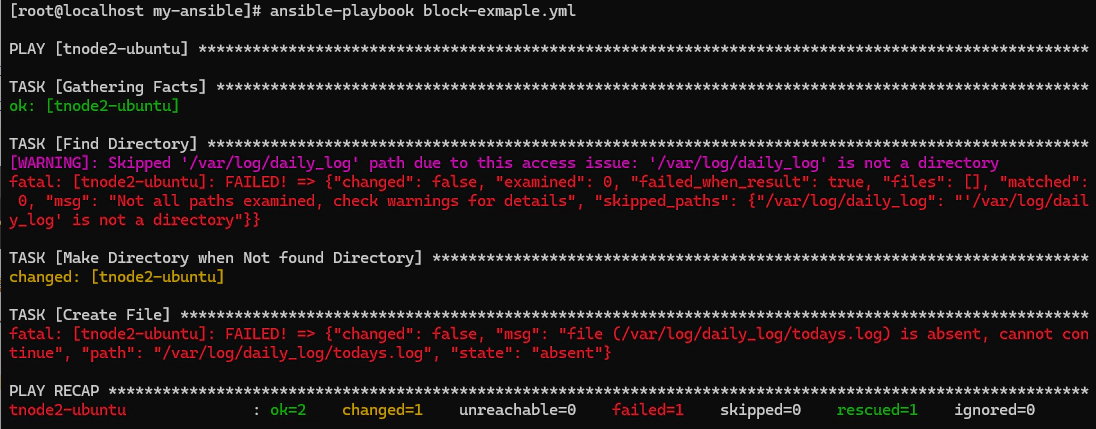Click the 'PLAY RECAP' header line
This screenshot has width=1096, height=429.
coord(548,391)
